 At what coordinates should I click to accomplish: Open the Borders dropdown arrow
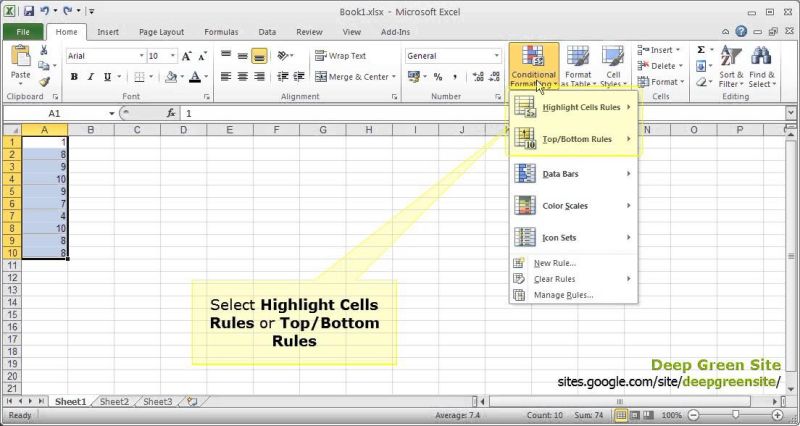tap(151, 77)
